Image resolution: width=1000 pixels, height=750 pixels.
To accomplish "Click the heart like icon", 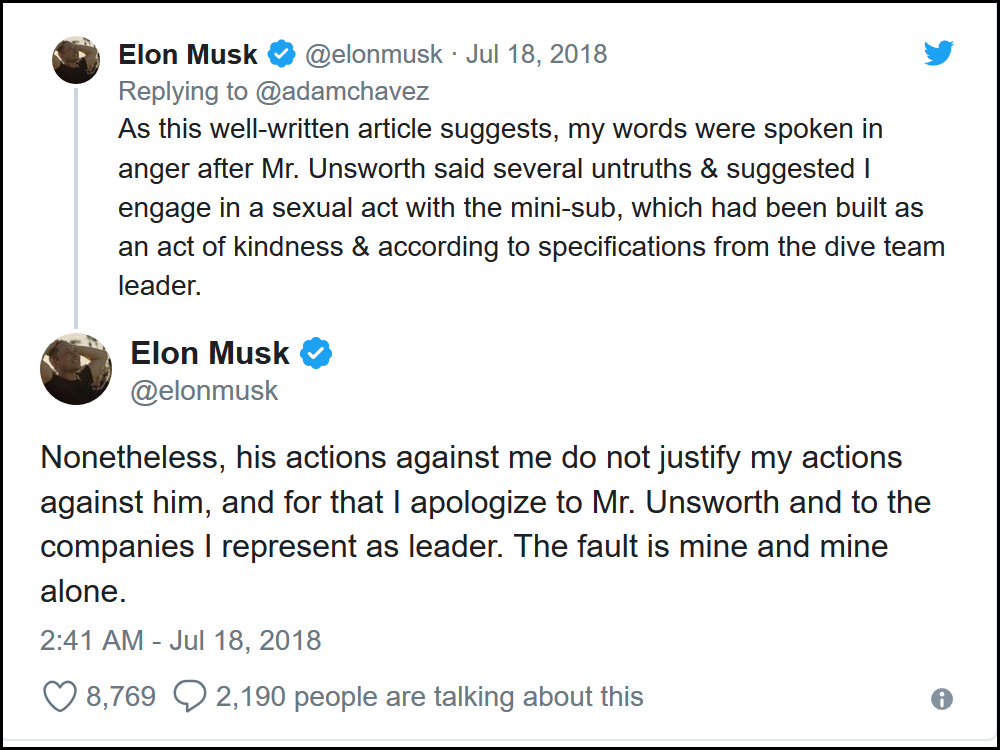I will tap(60, 696).
